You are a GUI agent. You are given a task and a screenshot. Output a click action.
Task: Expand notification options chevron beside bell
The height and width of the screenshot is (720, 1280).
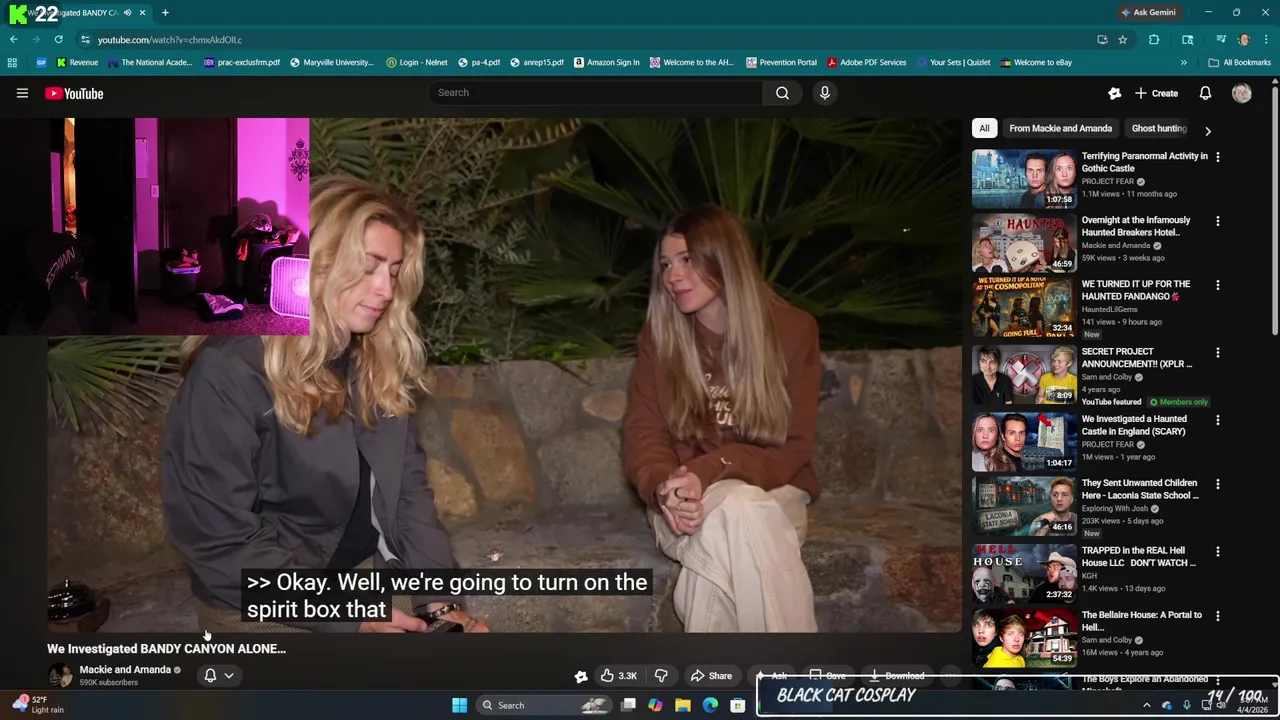click(x=229, y=675)
